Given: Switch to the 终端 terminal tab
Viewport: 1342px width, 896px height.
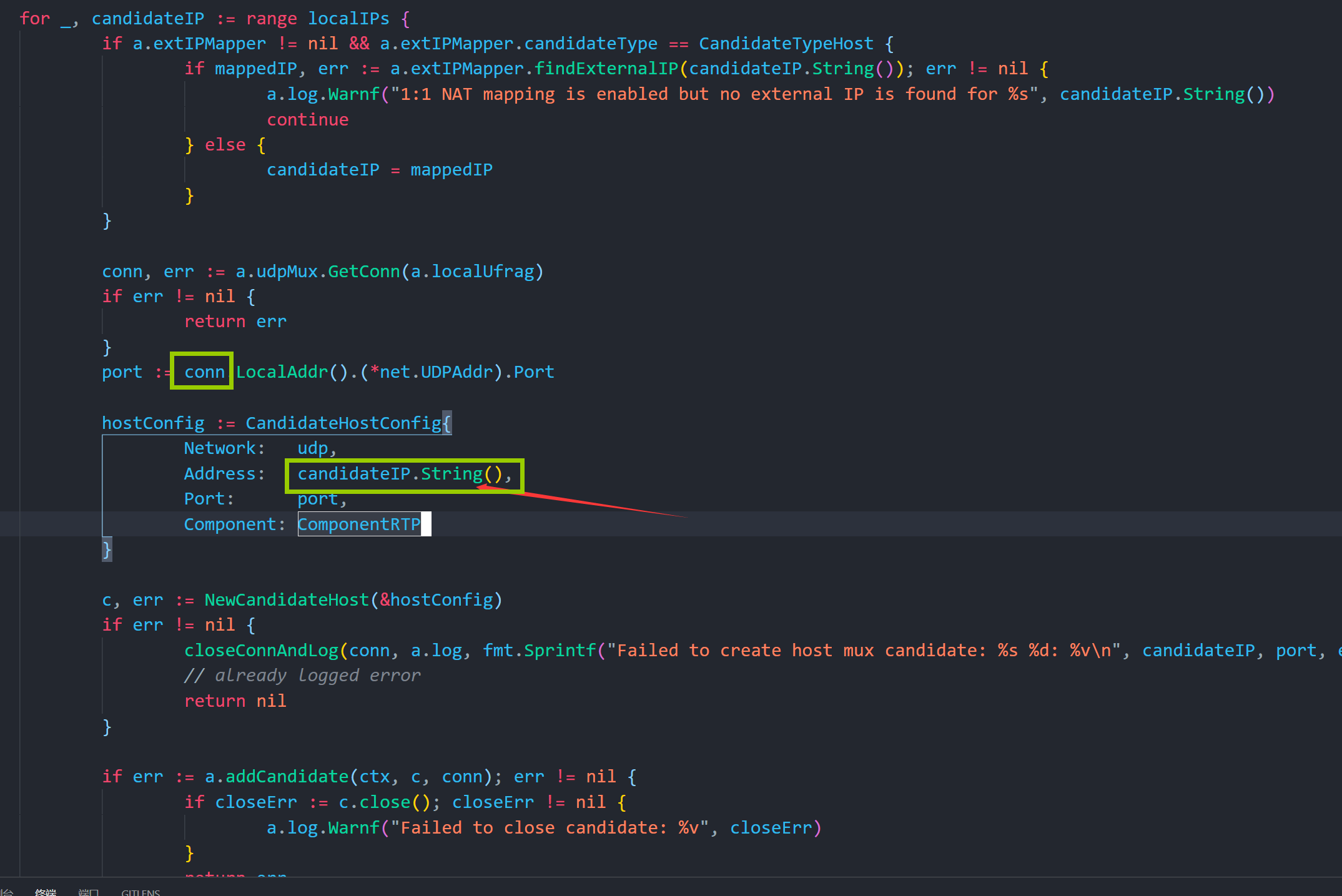Looking at the screenshot, I should pyautogui.click(x=46, y=892).
